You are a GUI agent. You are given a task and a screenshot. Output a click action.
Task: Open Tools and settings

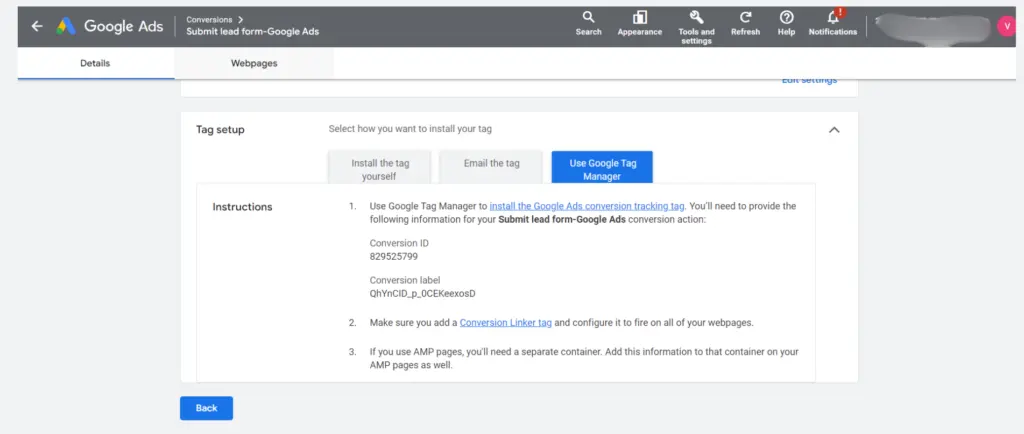[696, 27]
